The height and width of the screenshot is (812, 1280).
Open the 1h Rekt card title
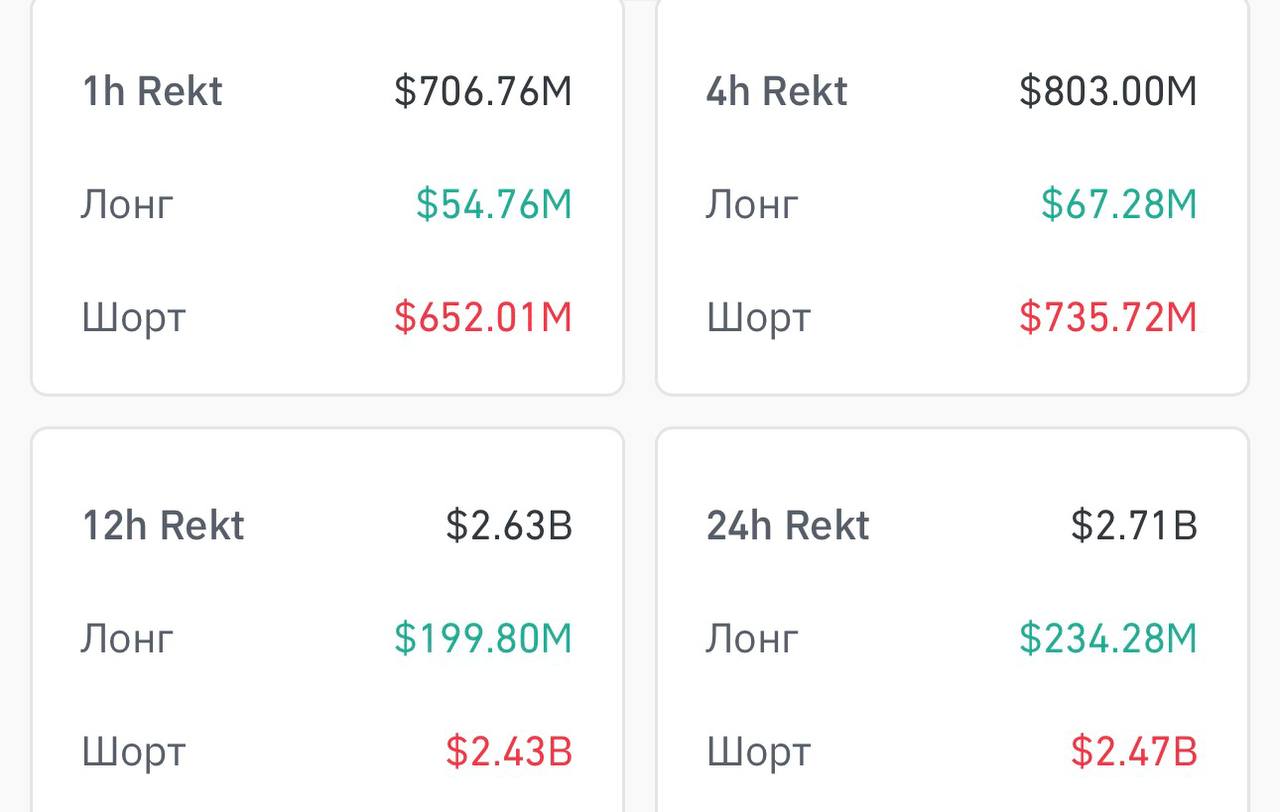coord(152,91)
